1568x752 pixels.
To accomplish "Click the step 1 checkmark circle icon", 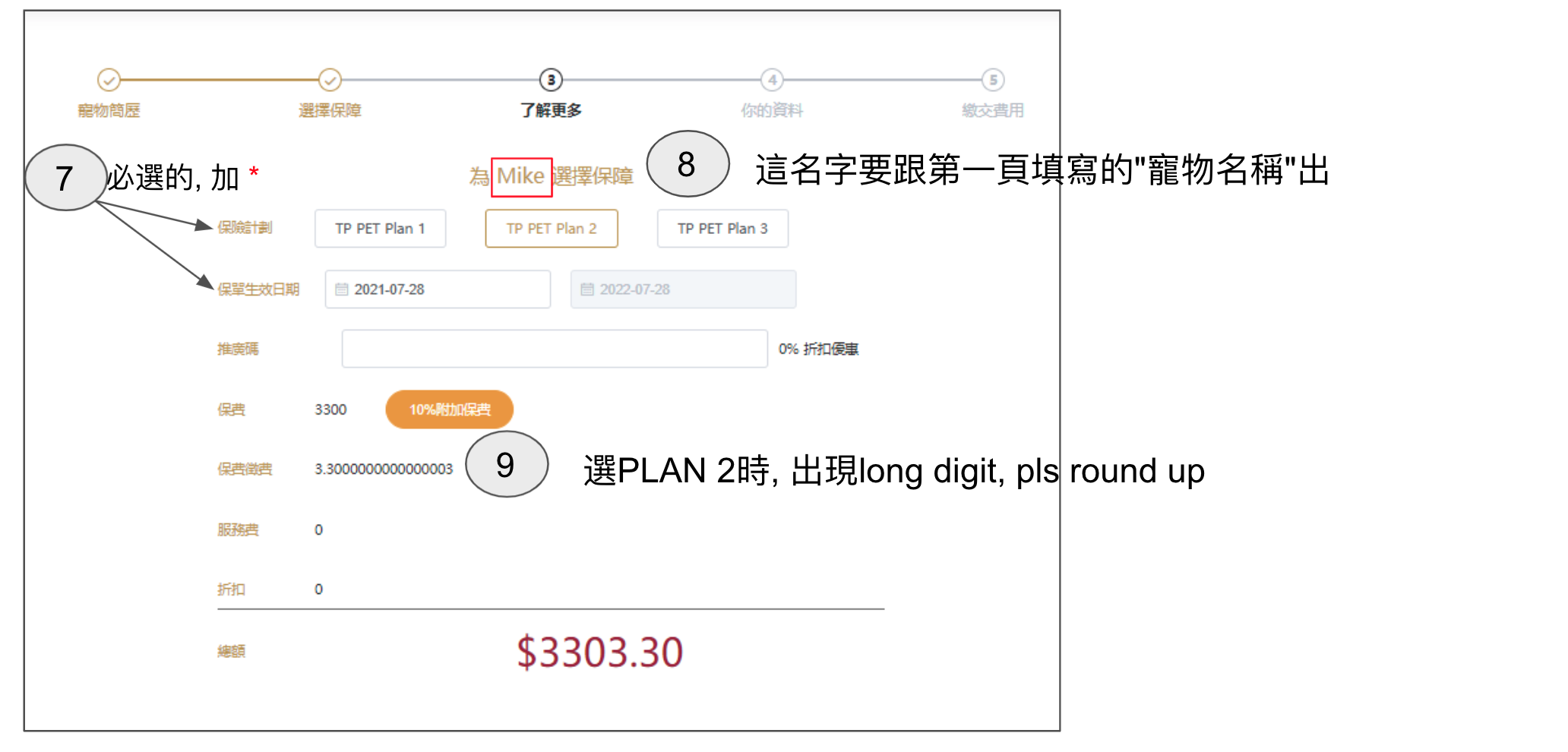I will (109, 80).
